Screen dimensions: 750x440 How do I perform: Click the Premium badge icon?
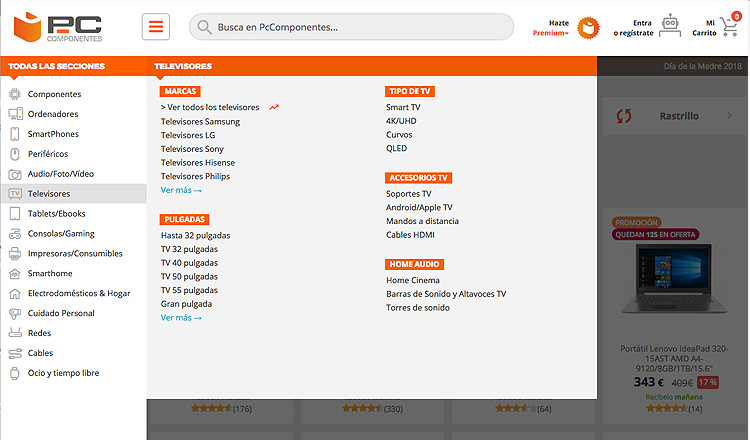588,28
